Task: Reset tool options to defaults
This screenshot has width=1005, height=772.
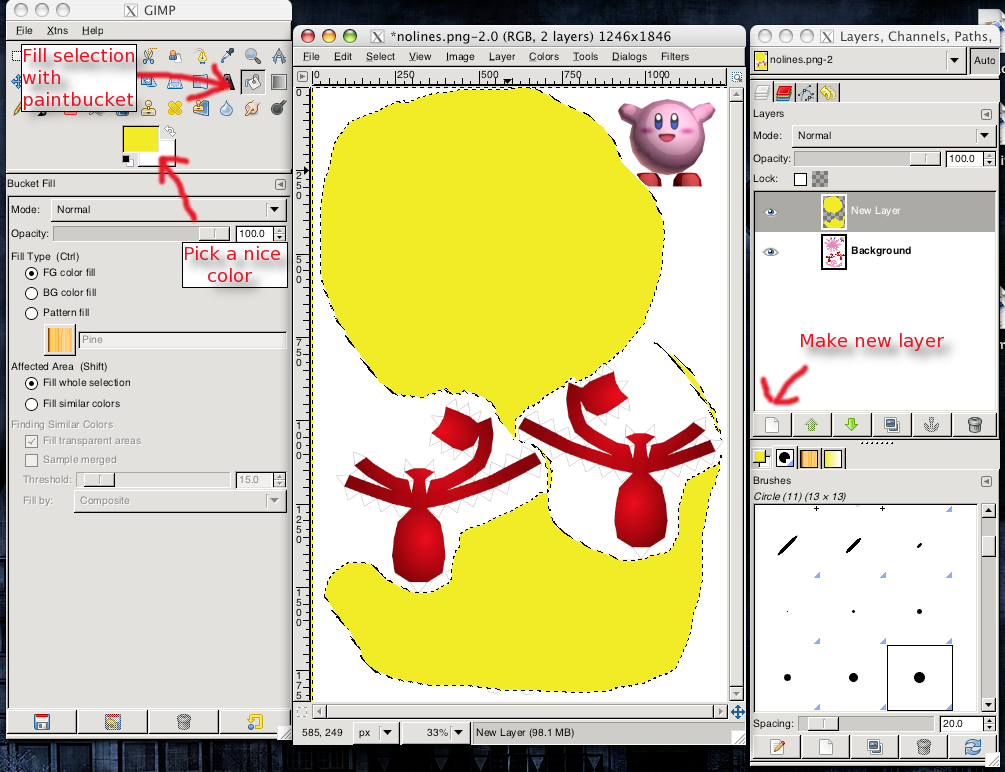Action: (x=254, y=721)
